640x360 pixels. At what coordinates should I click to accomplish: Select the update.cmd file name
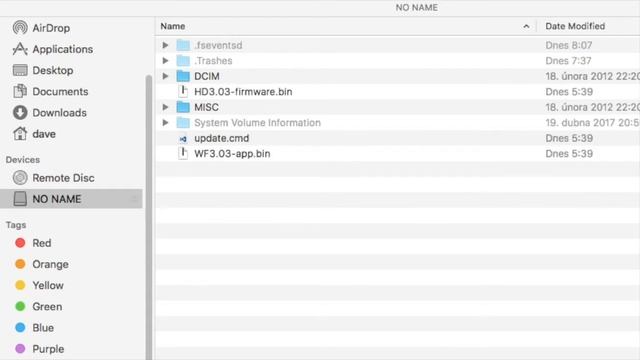[222, 138]
